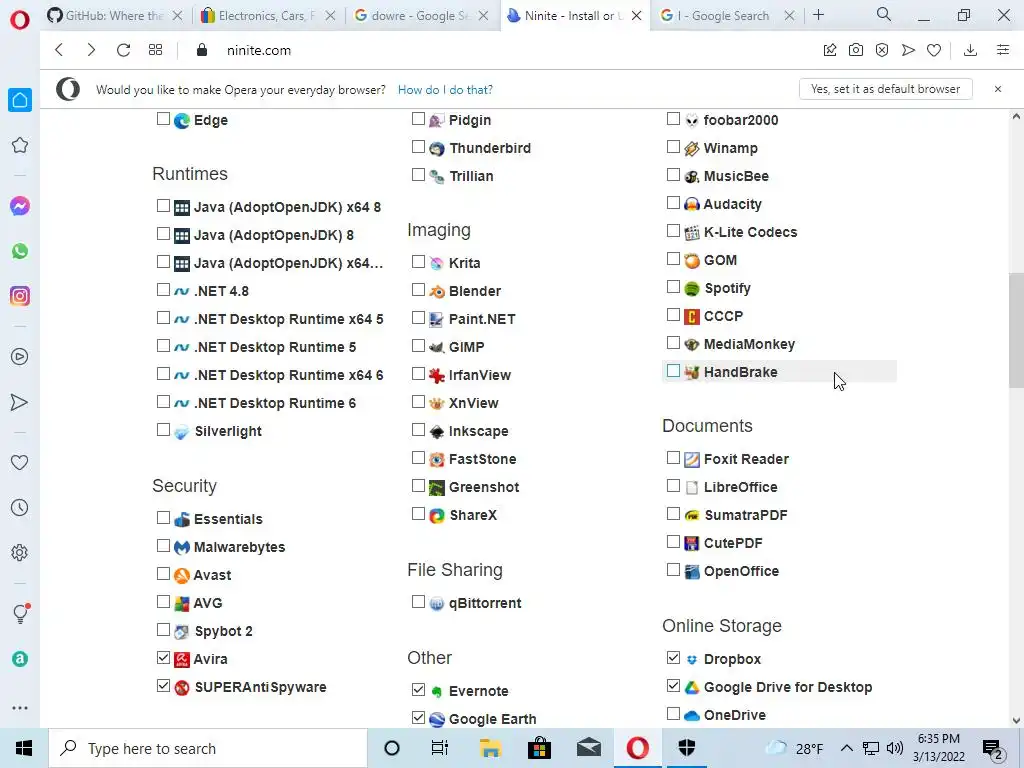The height and width of the screenshot is (768, 1024).
Task: Open Easy Setup sliders icon
Action: tap(1003, 50)
